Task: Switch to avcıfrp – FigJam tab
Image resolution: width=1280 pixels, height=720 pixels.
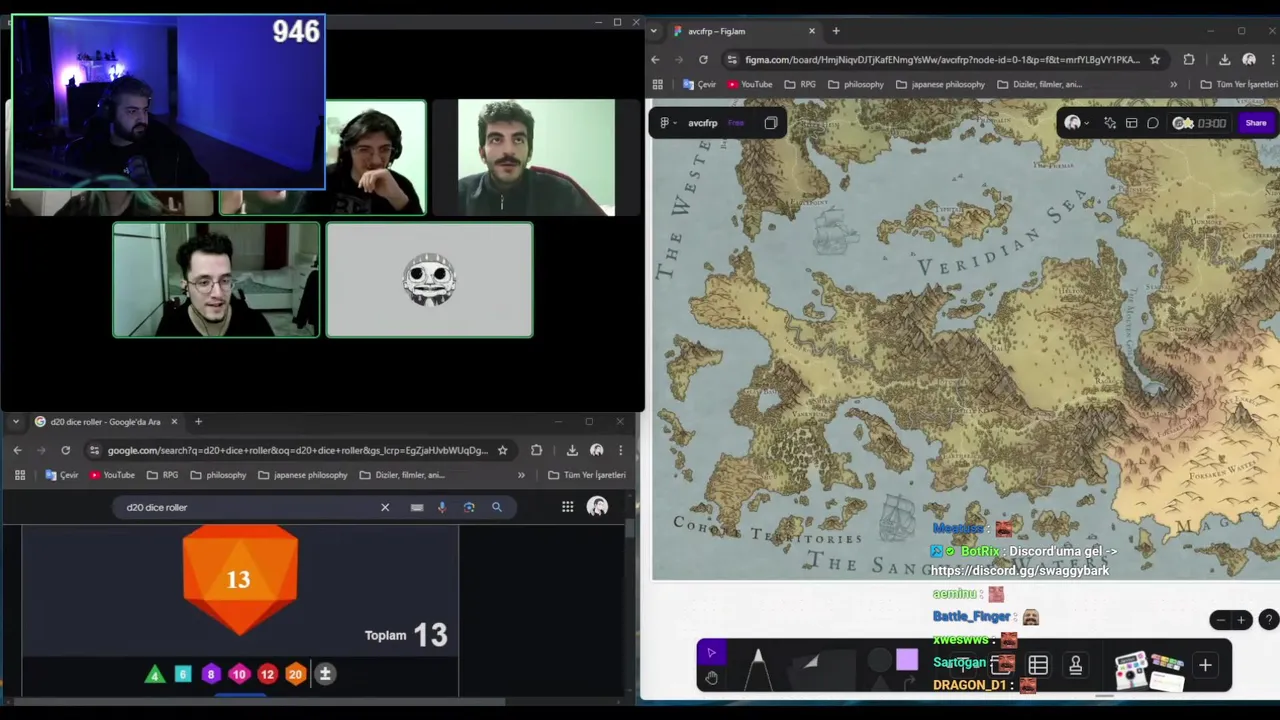Action: pyautogui.click(x=743, y=31)
